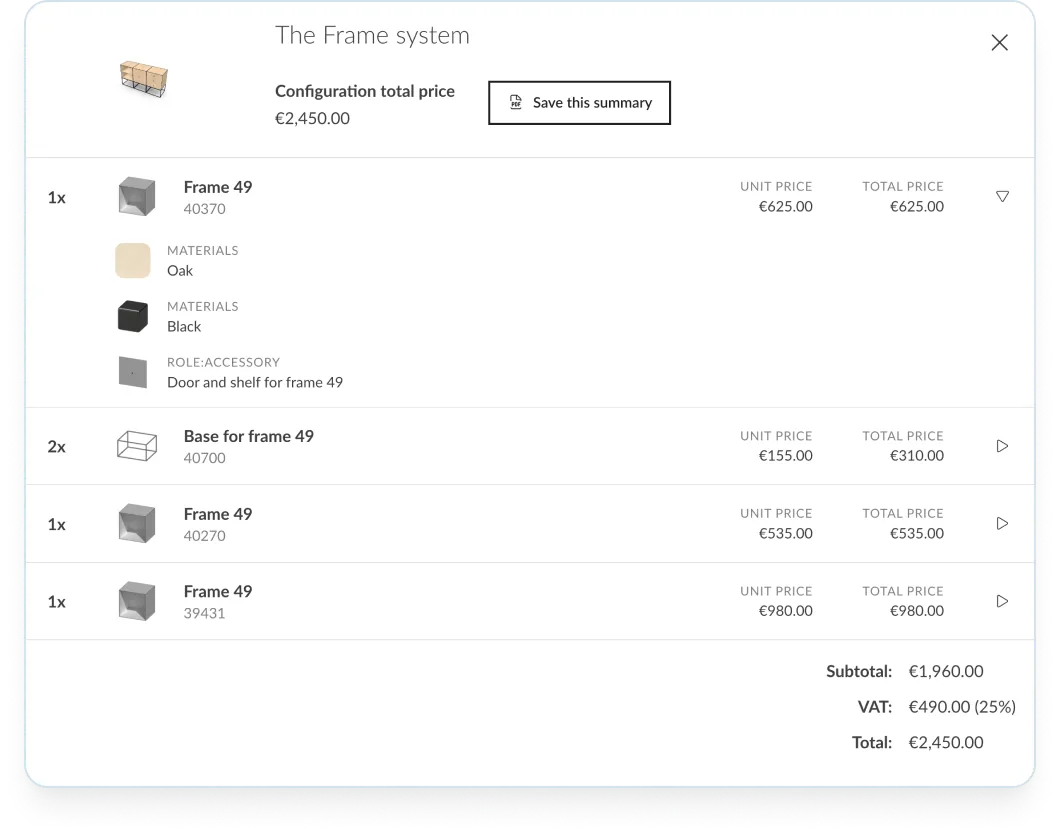Viewport: 1060px width, 836px height.
Task: Select the Oak material swatch
Action: (x=133, y=260)
